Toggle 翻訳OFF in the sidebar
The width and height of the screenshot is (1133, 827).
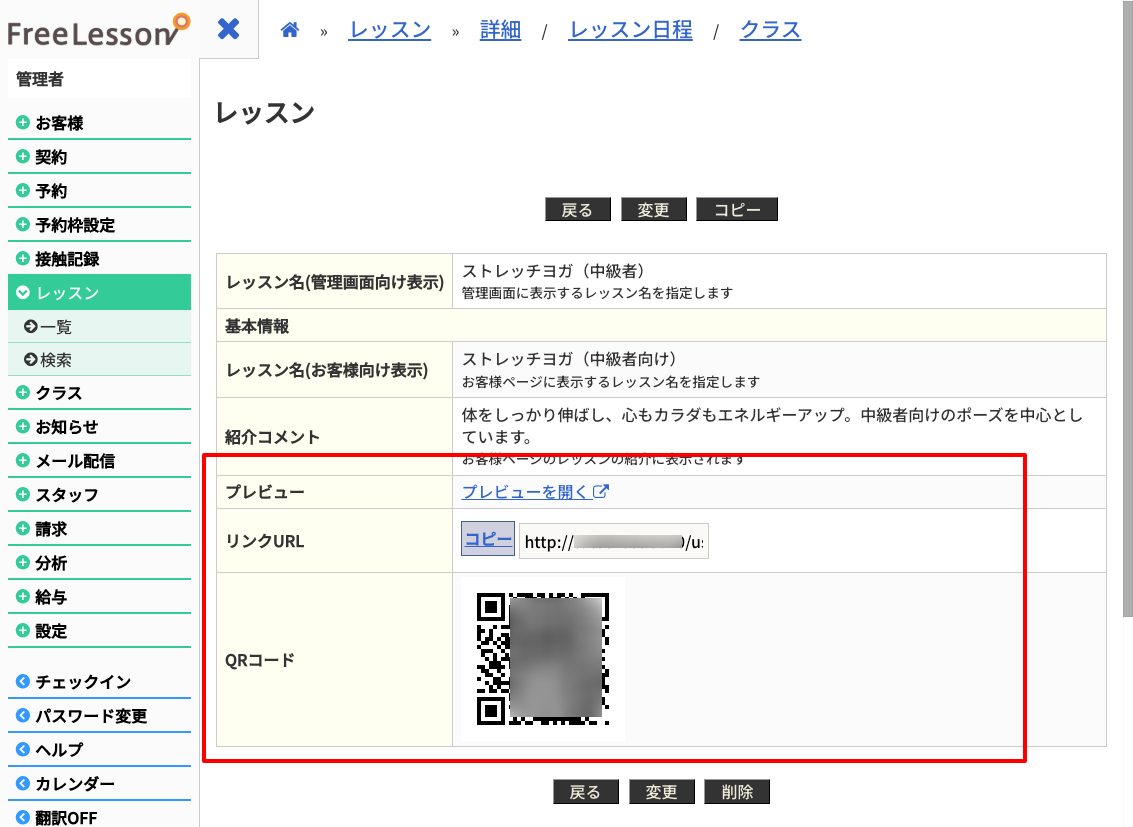[66, 817]
